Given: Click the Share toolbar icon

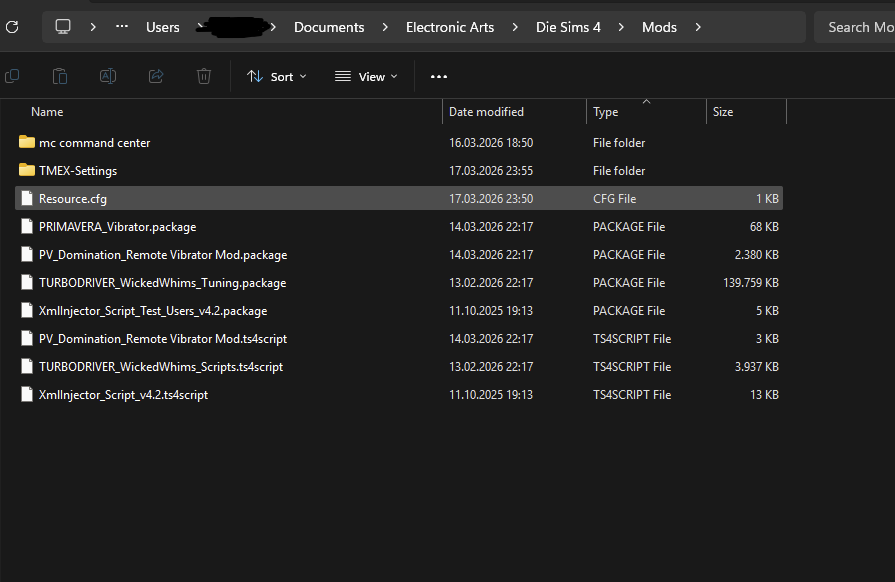Looking at the screenshot, I should pos(156,76).
